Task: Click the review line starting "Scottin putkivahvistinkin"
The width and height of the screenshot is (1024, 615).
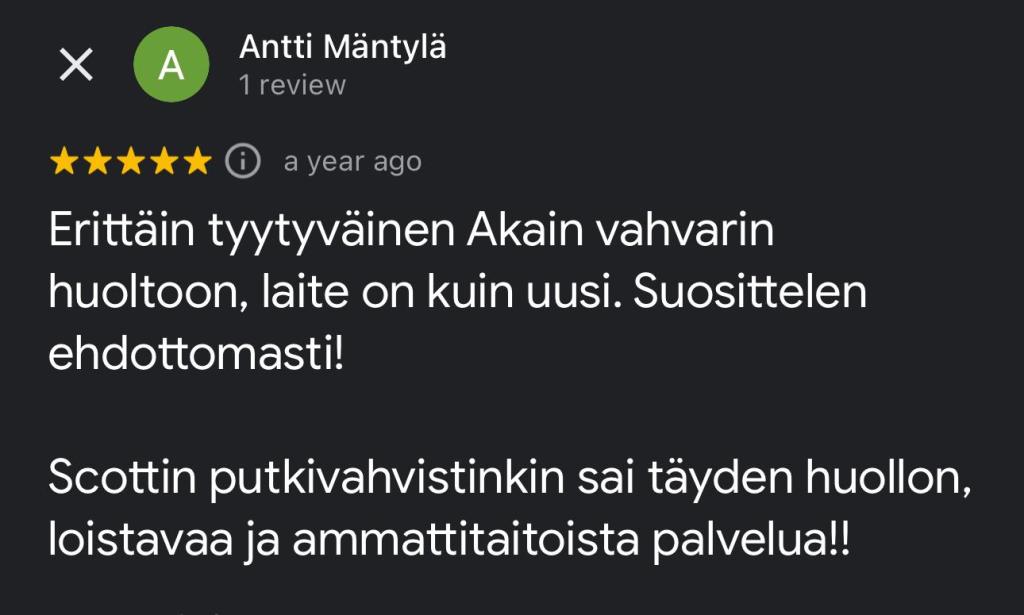Action: tap(510, 479)
